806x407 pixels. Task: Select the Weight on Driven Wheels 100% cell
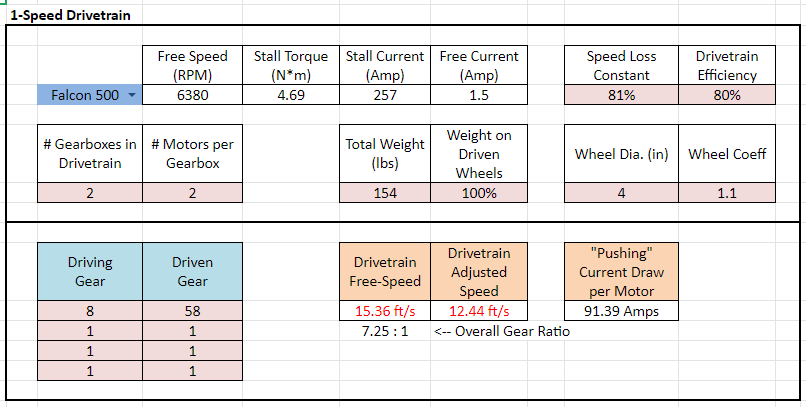(480, 194)
